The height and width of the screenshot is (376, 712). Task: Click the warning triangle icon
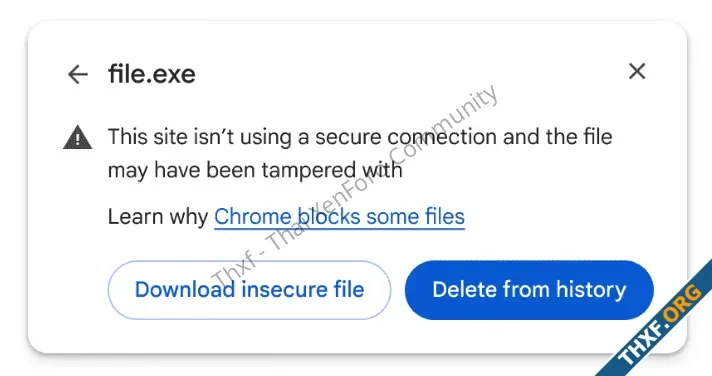click(x=78, y=137)
